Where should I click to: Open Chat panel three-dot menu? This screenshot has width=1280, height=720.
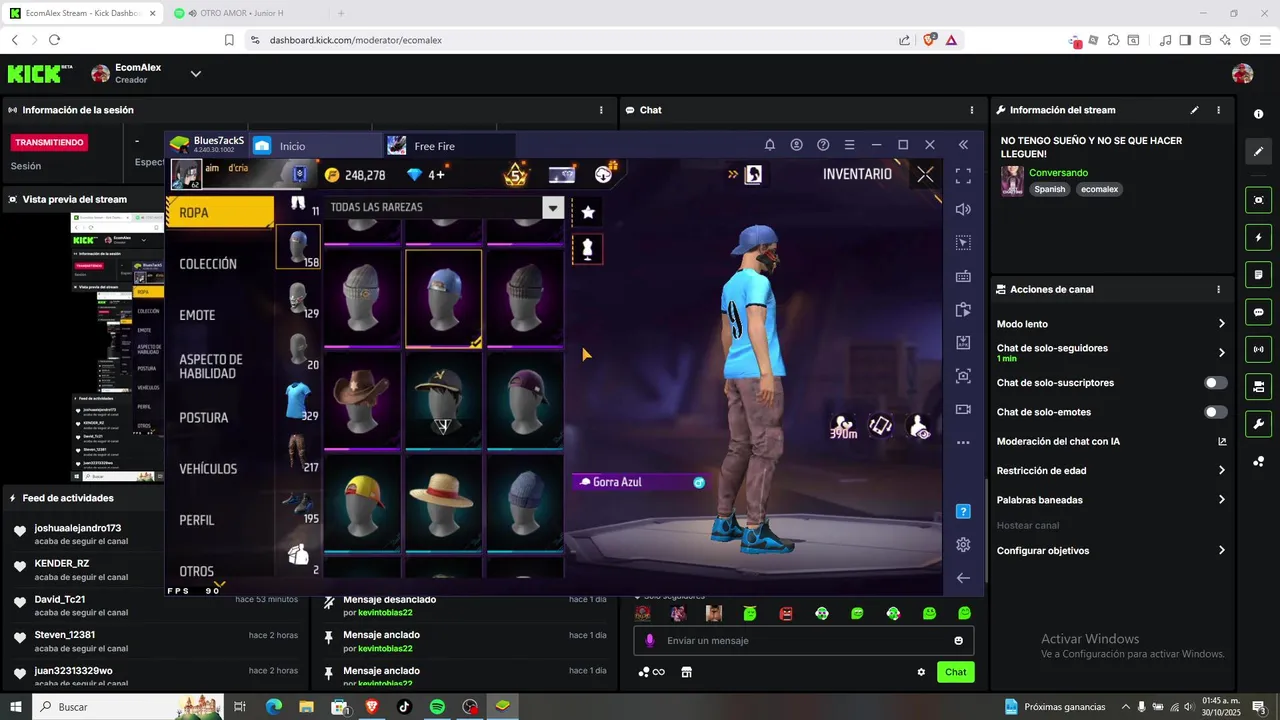pyautogui.click(x=972, y=110)
